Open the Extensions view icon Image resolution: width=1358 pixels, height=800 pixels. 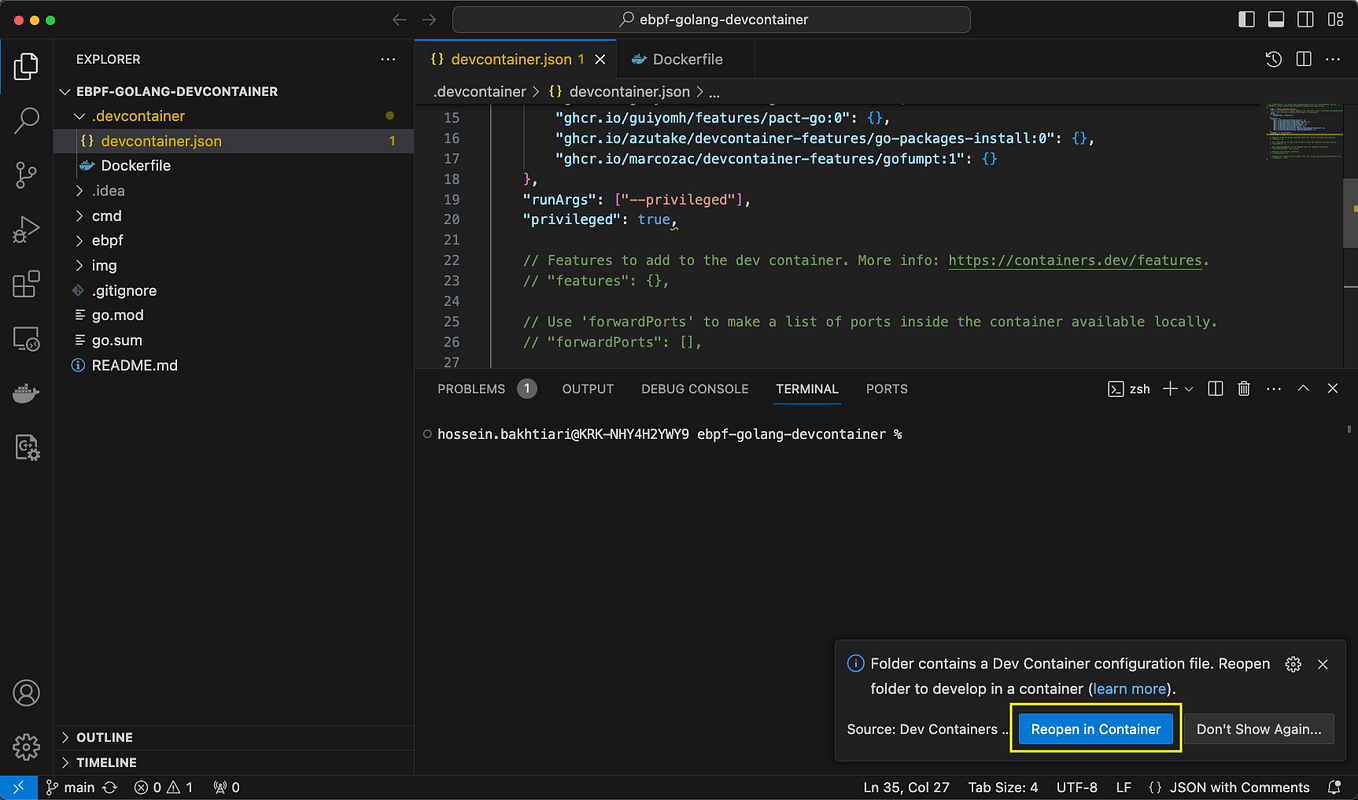pos(26,284)
